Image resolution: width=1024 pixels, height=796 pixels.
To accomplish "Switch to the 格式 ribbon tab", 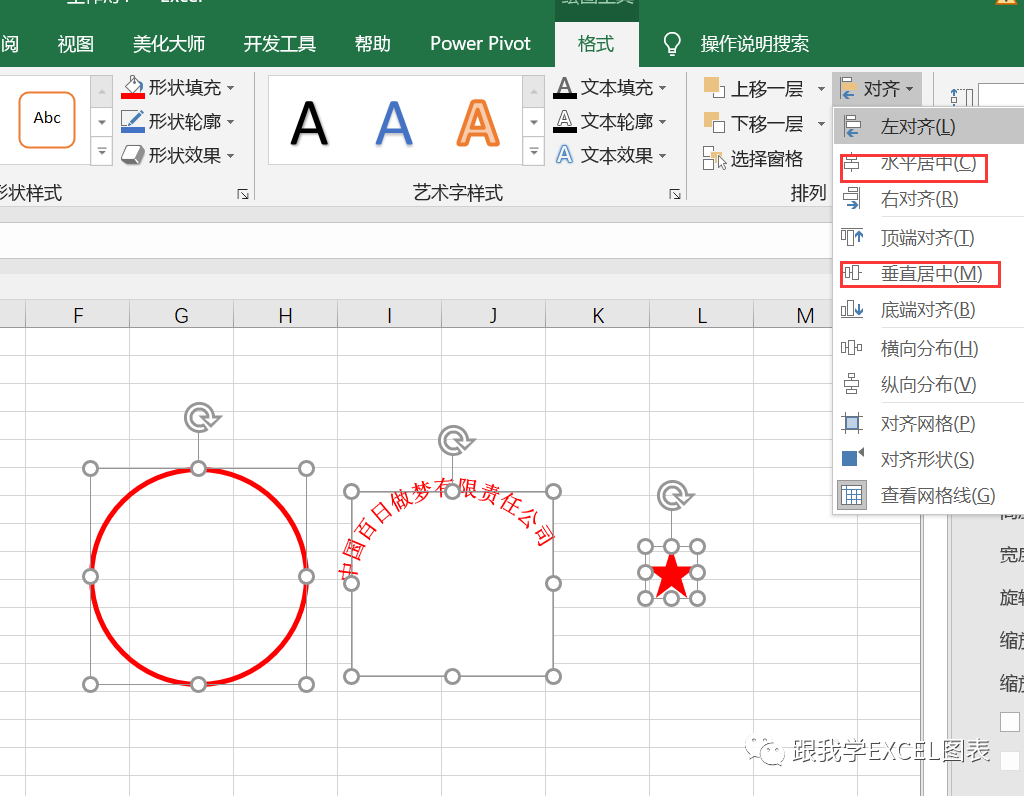I will pos(596,44).
